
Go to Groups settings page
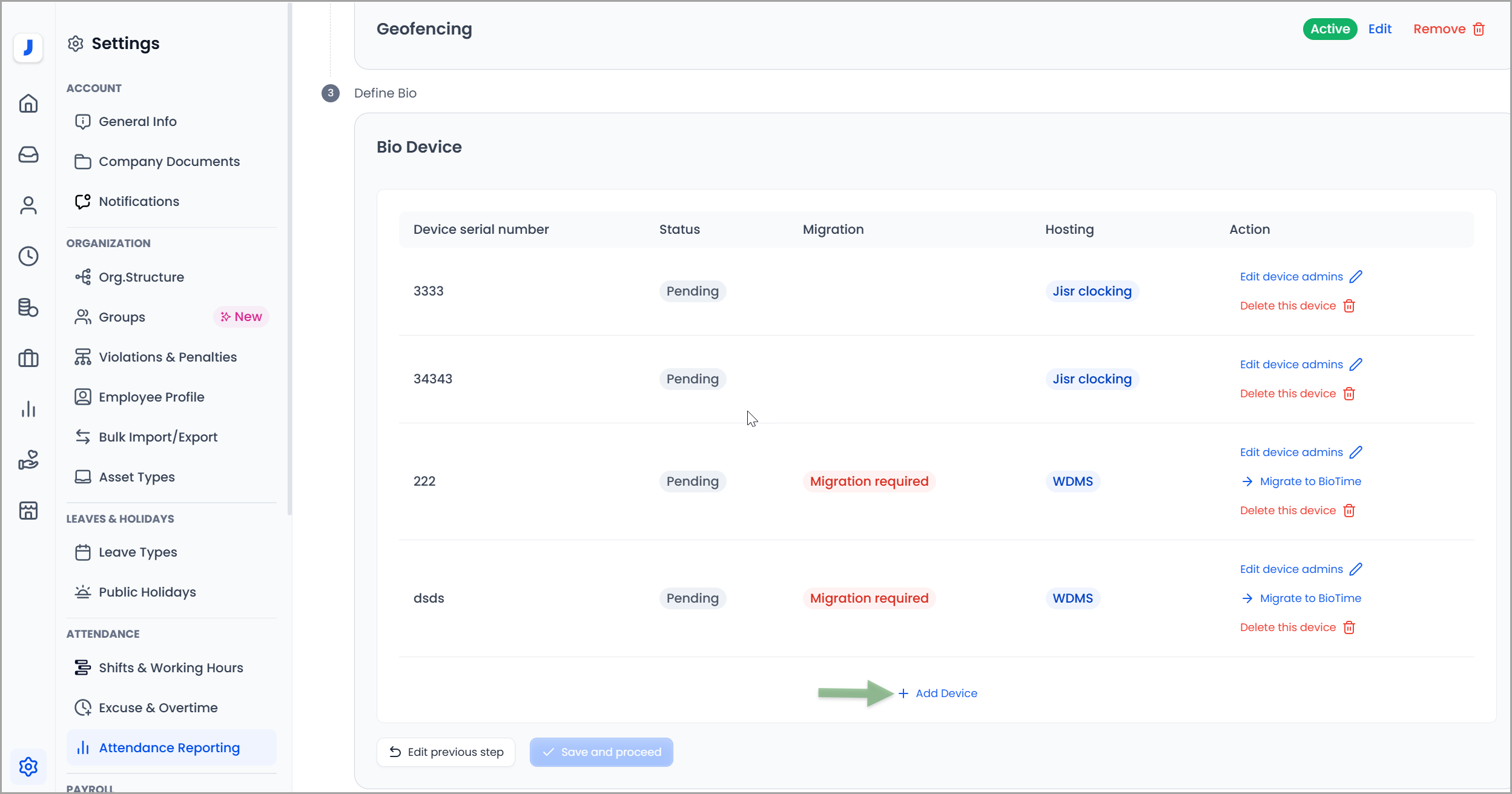pyautogui.click(x=122, y=317)
